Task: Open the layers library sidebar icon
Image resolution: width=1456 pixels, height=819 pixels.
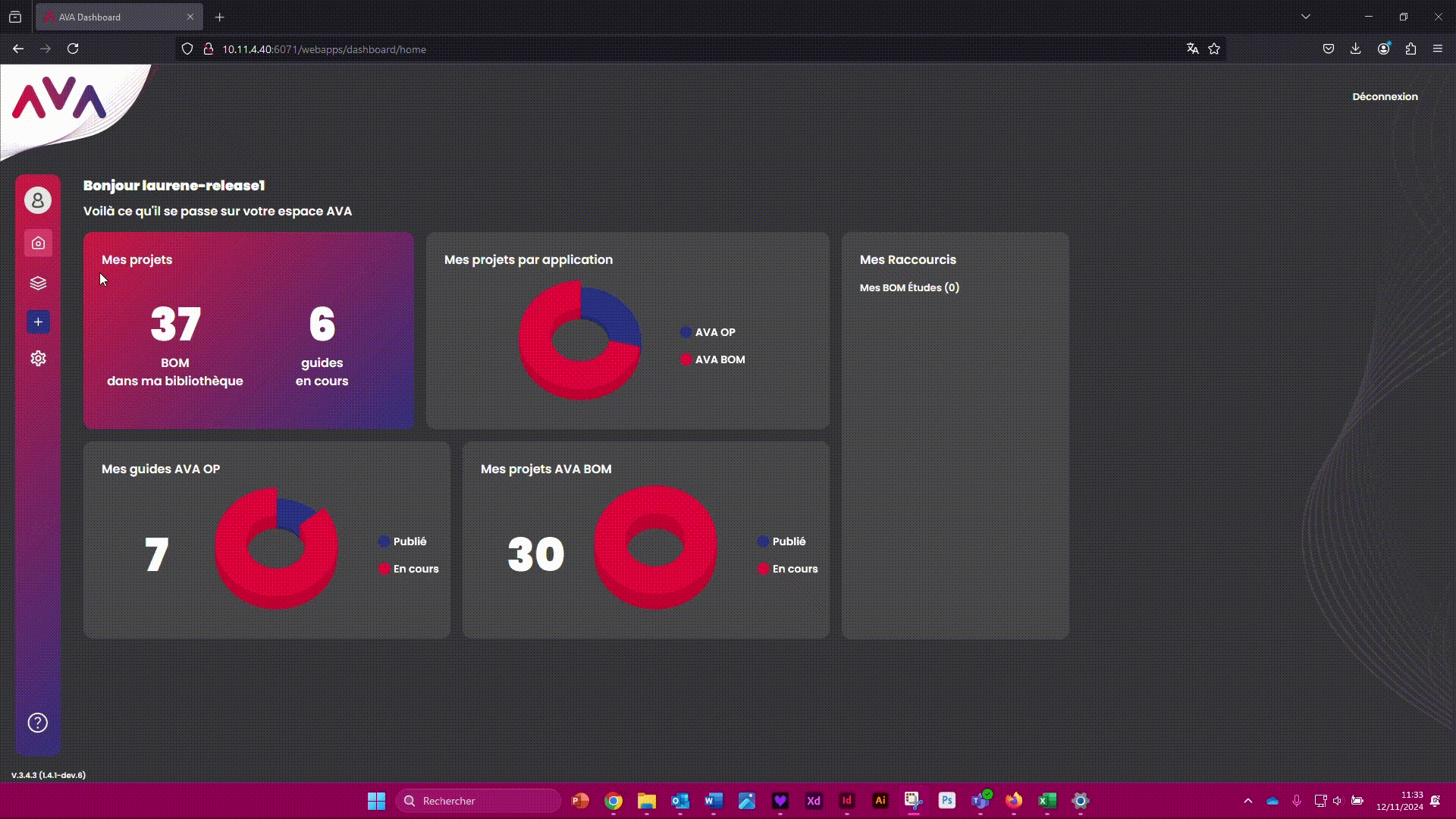Action: [x=38, y=283]
